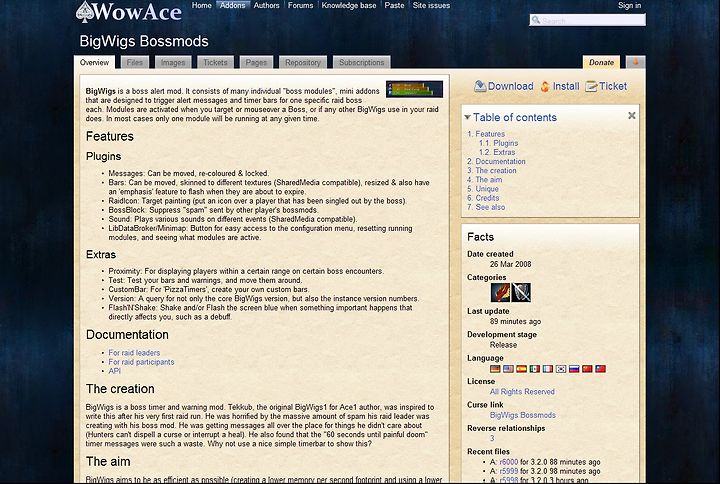Open reverse relationships count '3'
The width and height of the screenshot is (720, 484).
click(x=492, y=439)
